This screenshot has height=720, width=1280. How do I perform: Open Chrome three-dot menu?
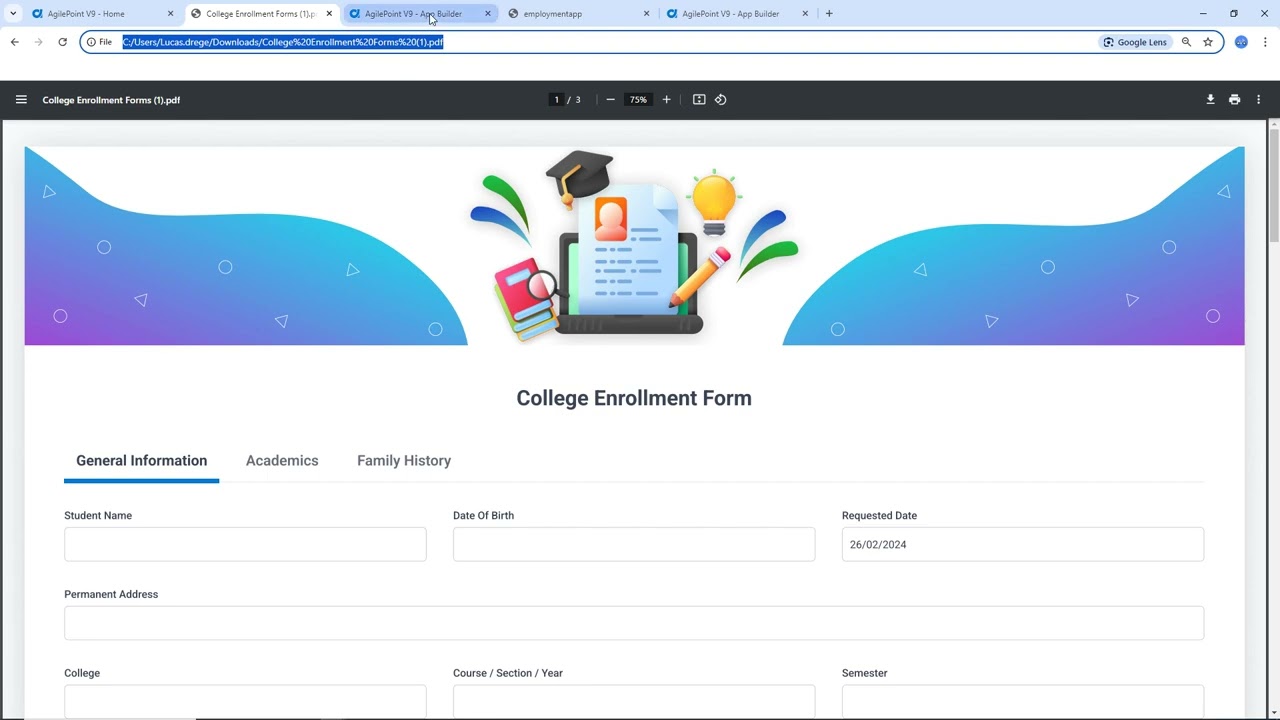pyautogui.click(x=1265, y=42)
